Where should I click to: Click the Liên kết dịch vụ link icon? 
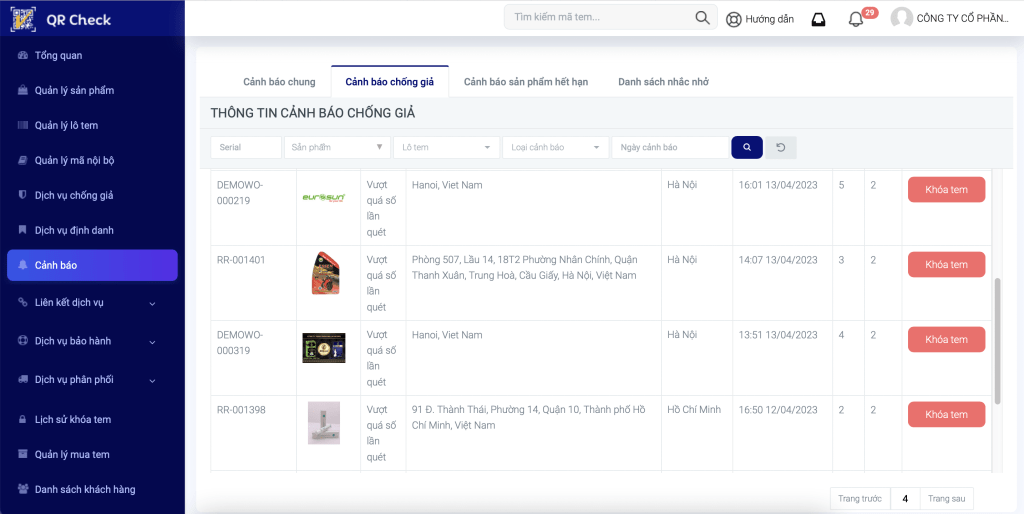pos(23,302)
